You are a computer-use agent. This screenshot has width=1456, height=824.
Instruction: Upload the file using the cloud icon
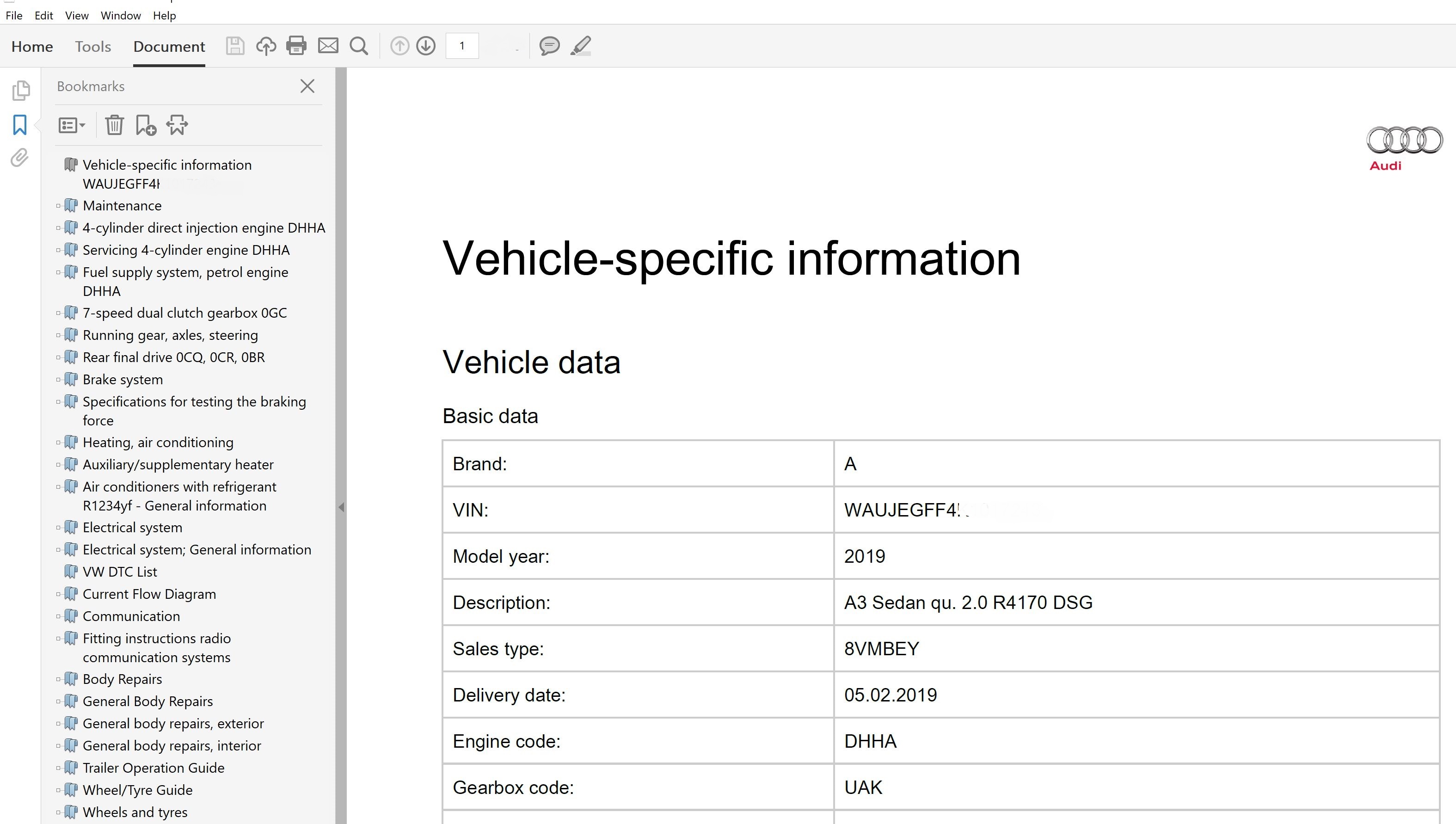tap(266, 46)
